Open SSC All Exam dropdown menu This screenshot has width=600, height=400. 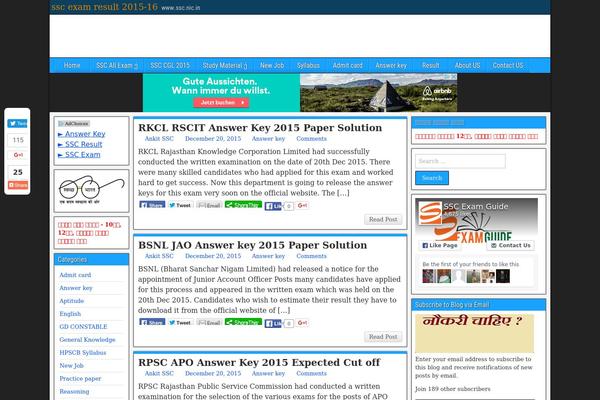click(117, 65)
